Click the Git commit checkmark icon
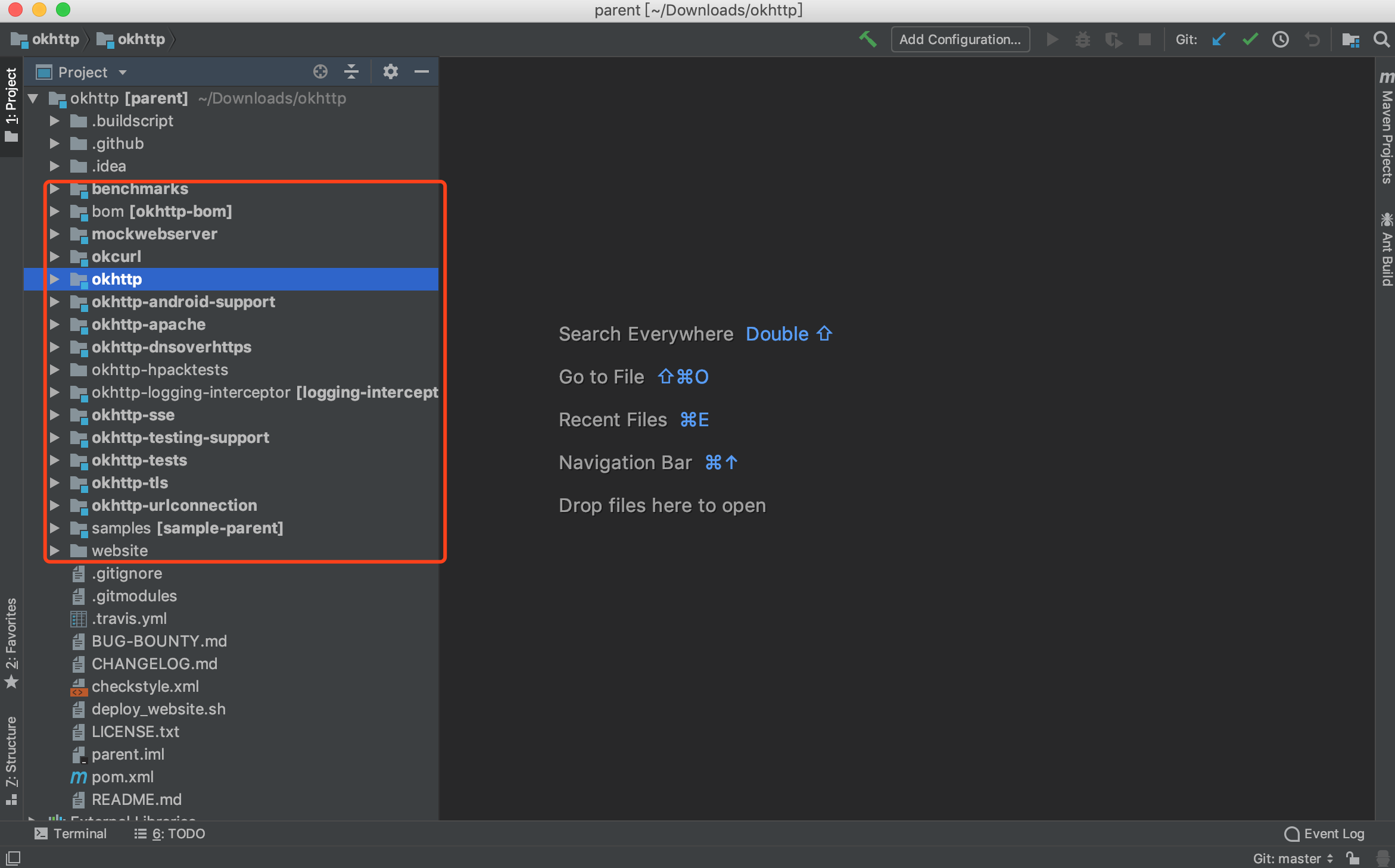This screenshot has height=868, width=1395. tap(1250, 39)
